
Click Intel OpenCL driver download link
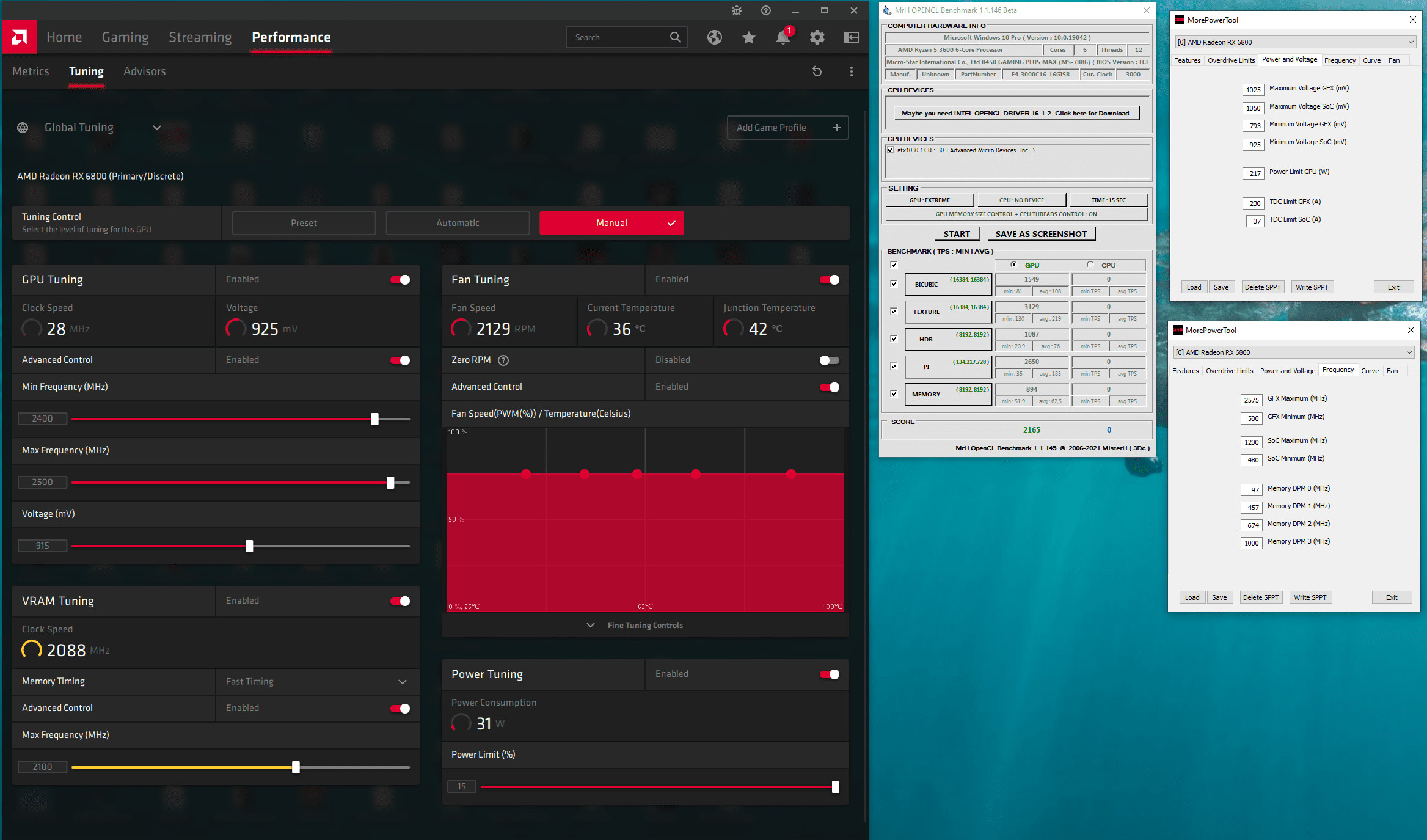pyautogui.click(x=1016, y=113)
